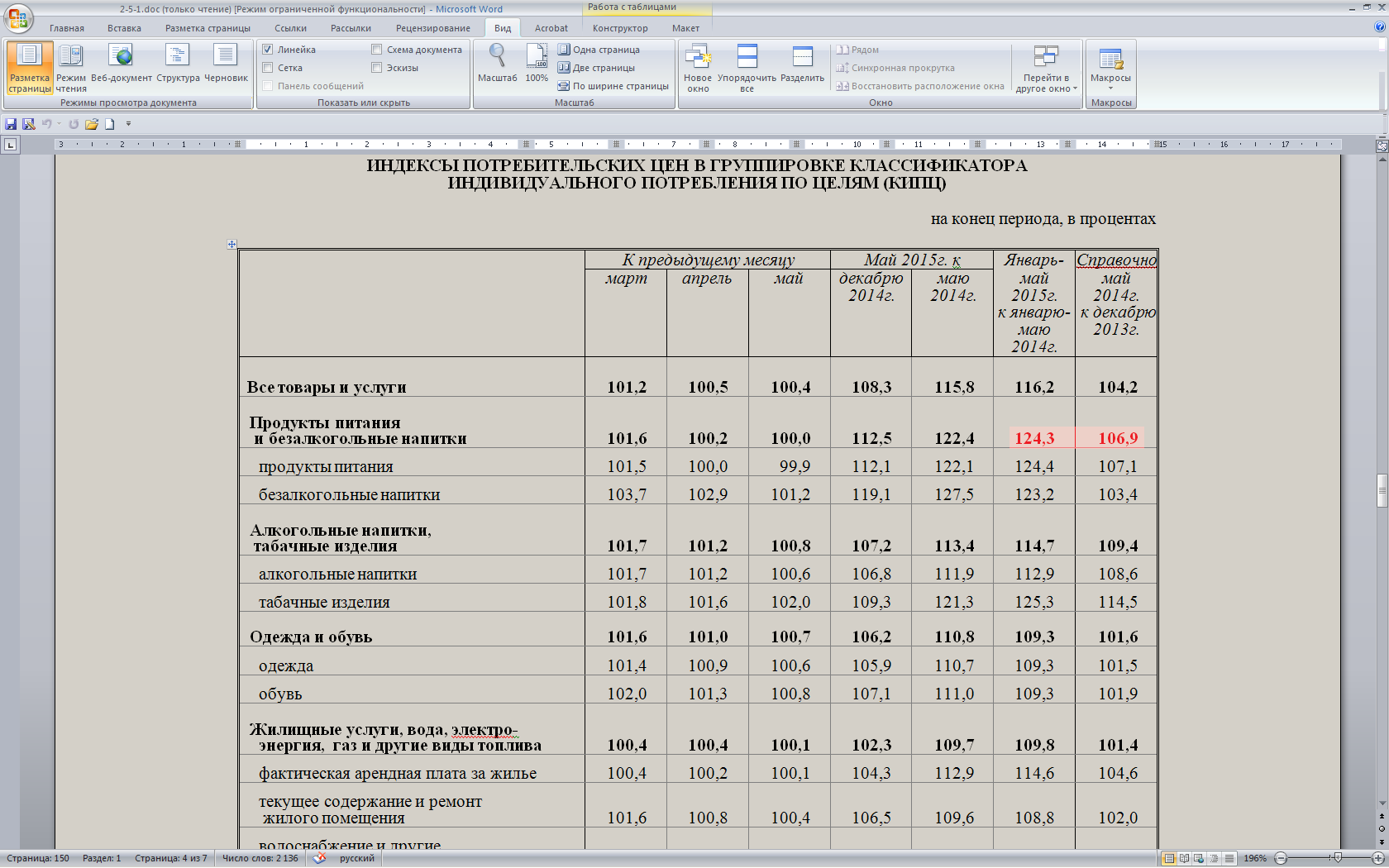Open the Масштаб zoom magnifier tool
This screenshot has height=868, width=1389.
click(497, 63)
